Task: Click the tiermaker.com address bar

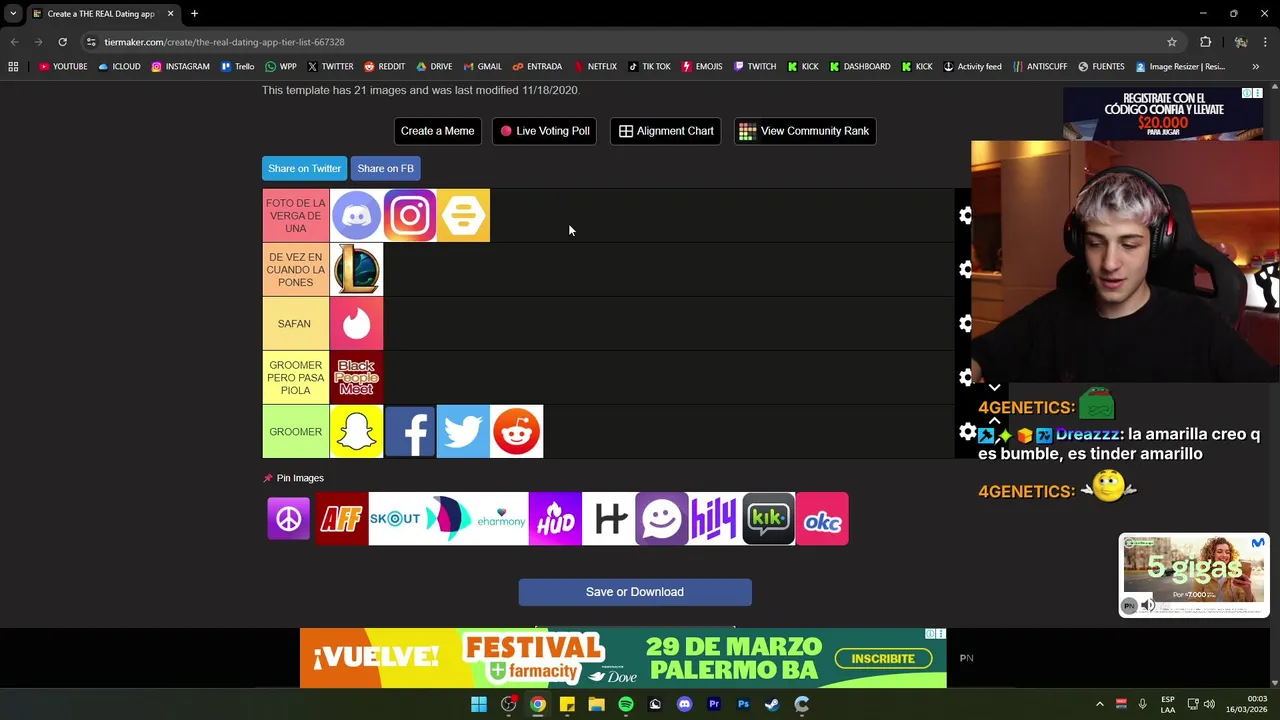Action: point(630,42)
